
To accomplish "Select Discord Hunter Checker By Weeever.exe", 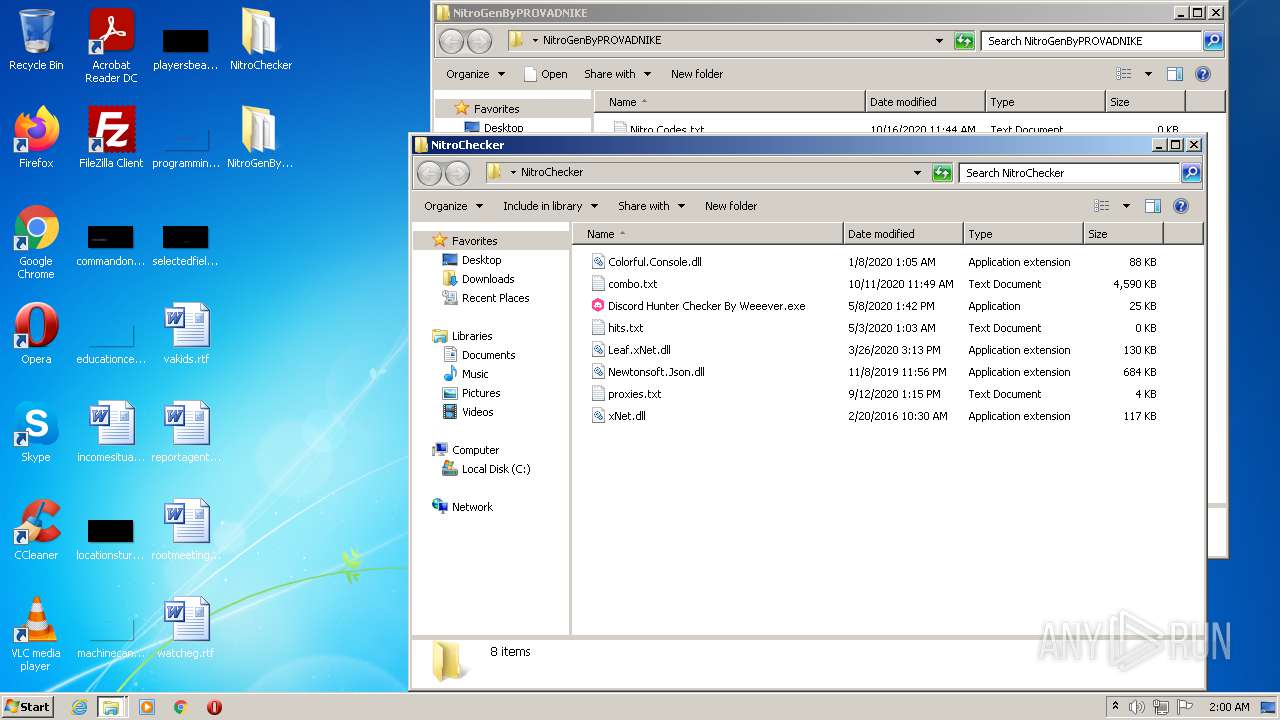I will coord(698,306).
